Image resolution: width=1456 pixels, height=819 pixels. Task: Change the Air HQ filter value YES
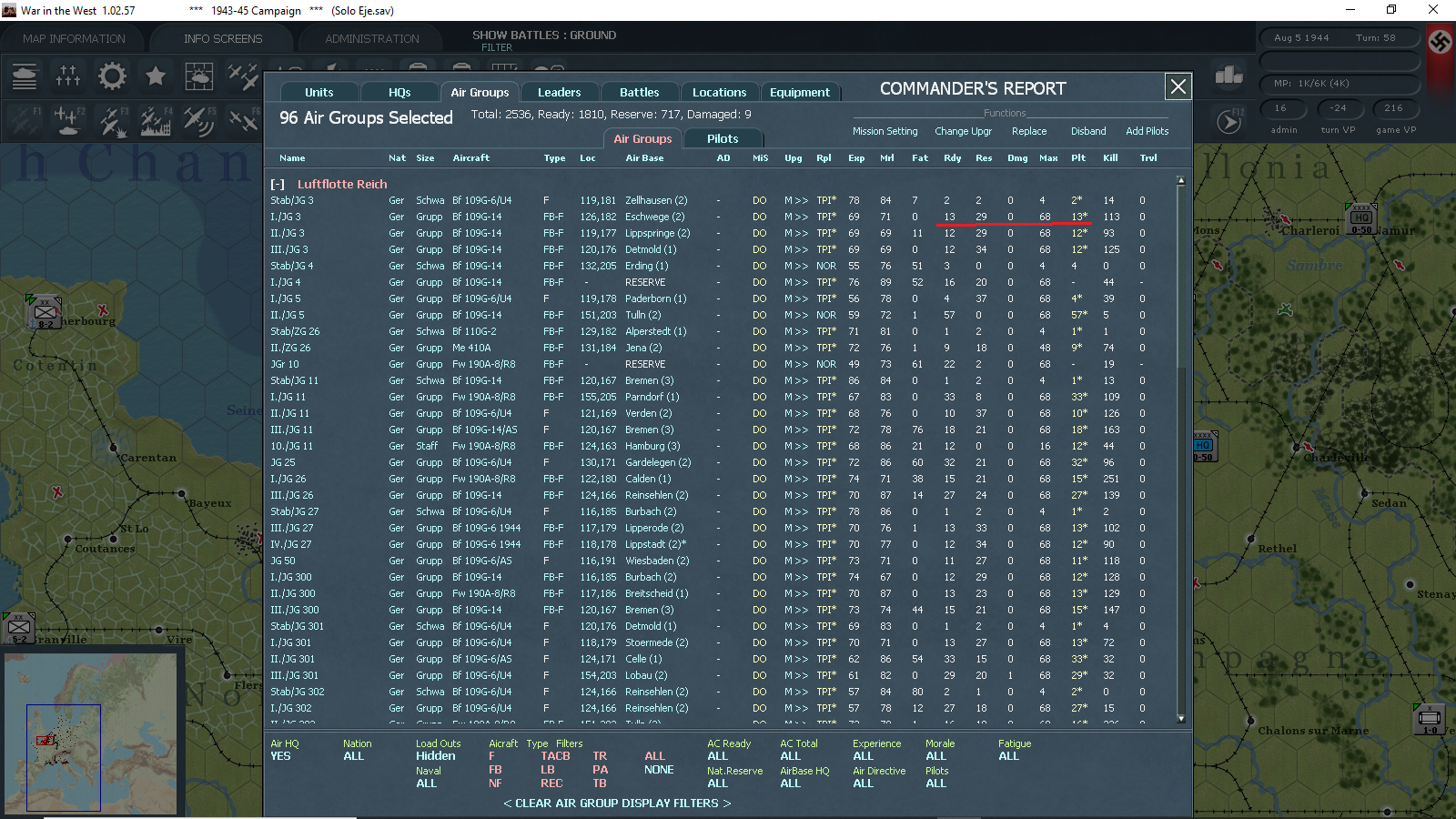pos(280,756)
